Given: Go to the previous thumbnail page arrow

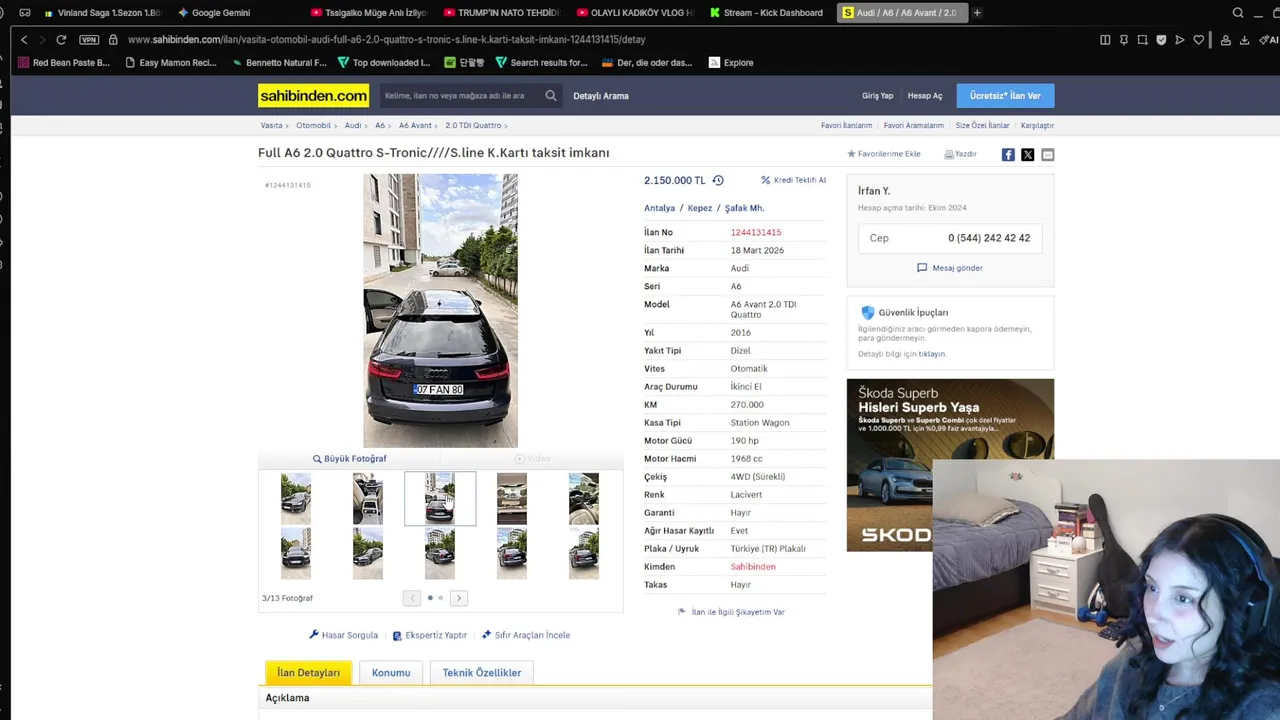Looking at the screenshot, I should [412, 598].
